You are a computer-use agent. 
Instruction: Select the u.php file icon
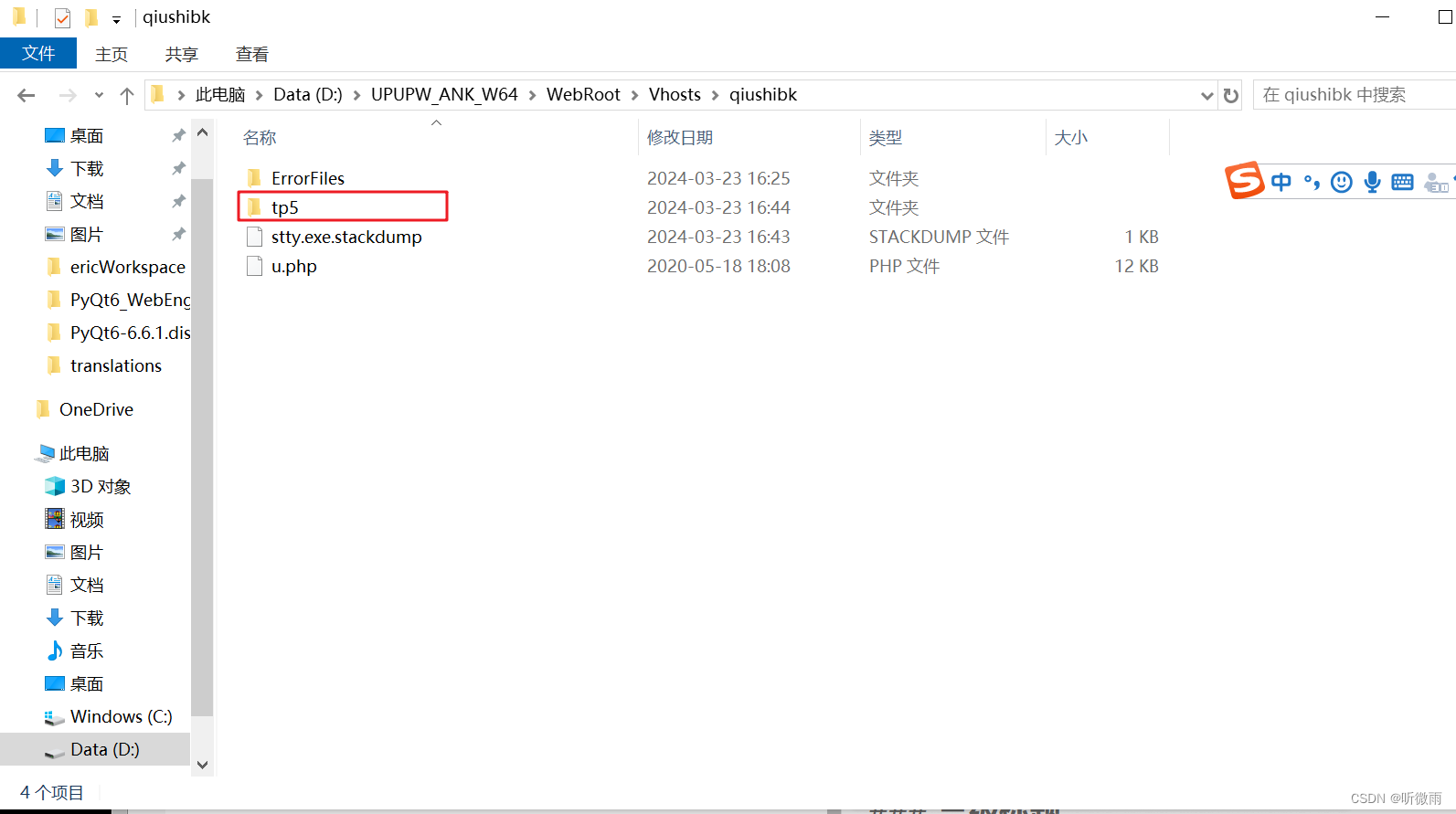(255, 266)
